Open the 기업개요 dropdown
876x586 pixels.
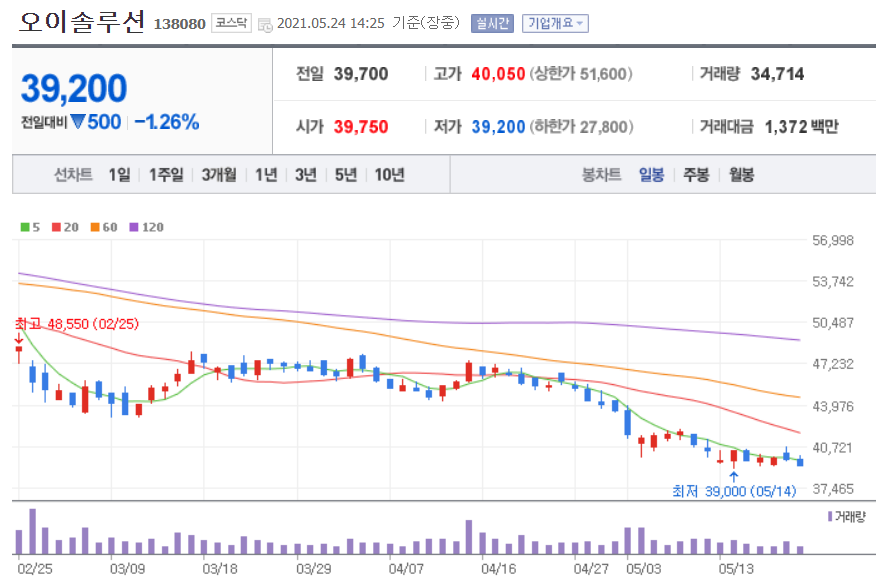pos(555,23)
